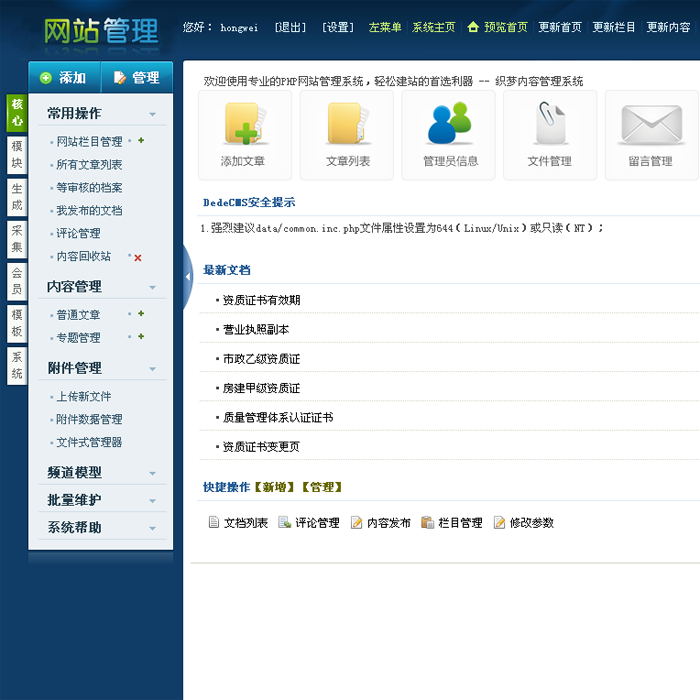Click 【新增】 beside 快捷操作
Screen dimensions: 700x700
[275, 487]
